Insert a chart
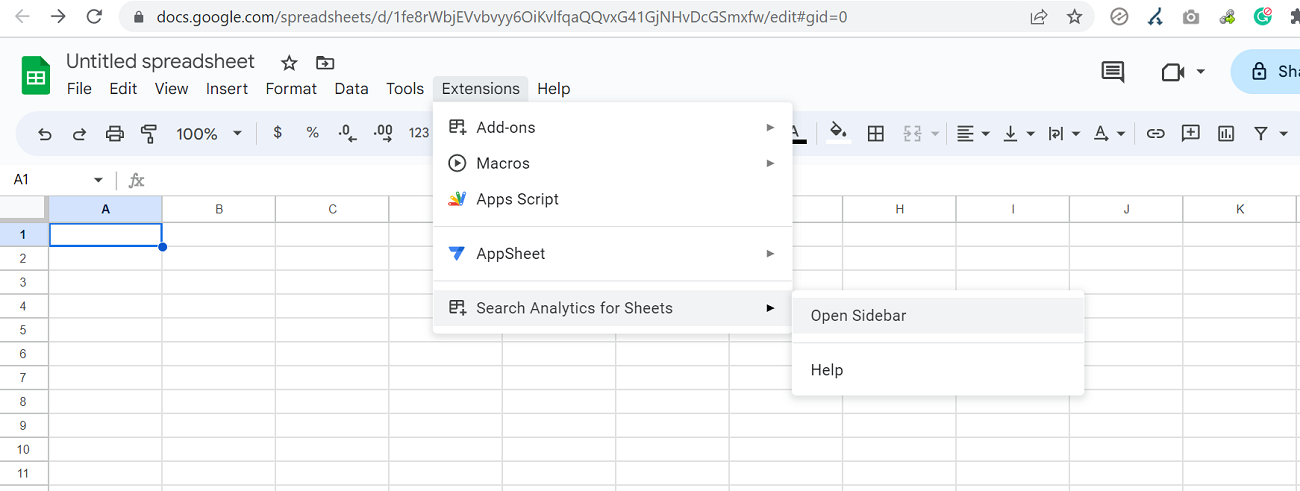This screenshot has height=491, width=1300. coord(1226,133)
